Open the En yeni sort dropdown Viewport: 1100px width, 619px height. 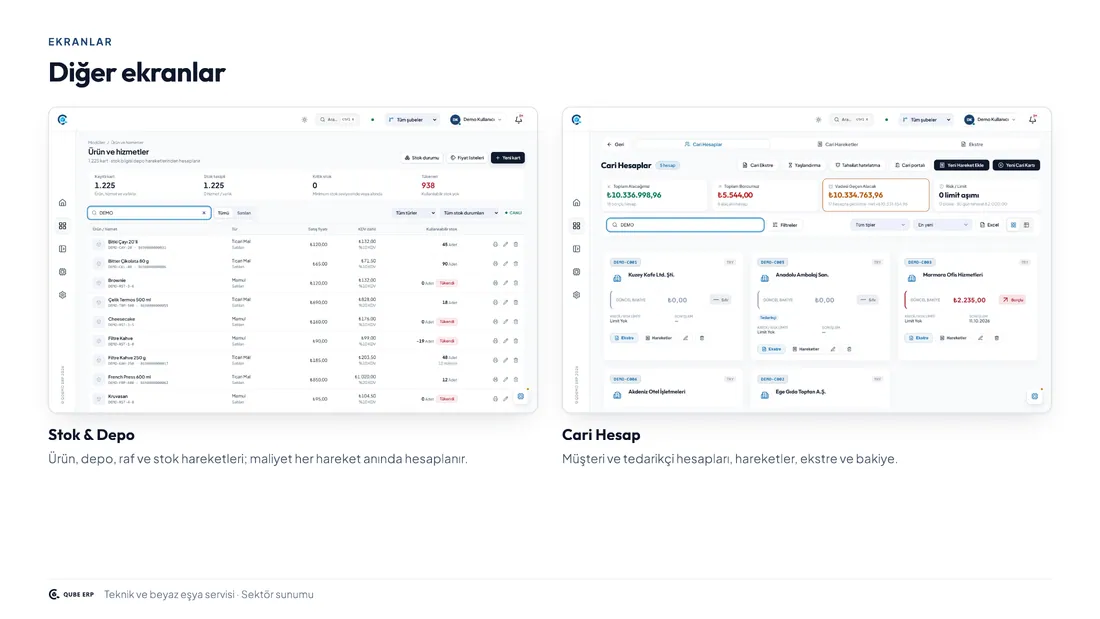coord(942,225)
